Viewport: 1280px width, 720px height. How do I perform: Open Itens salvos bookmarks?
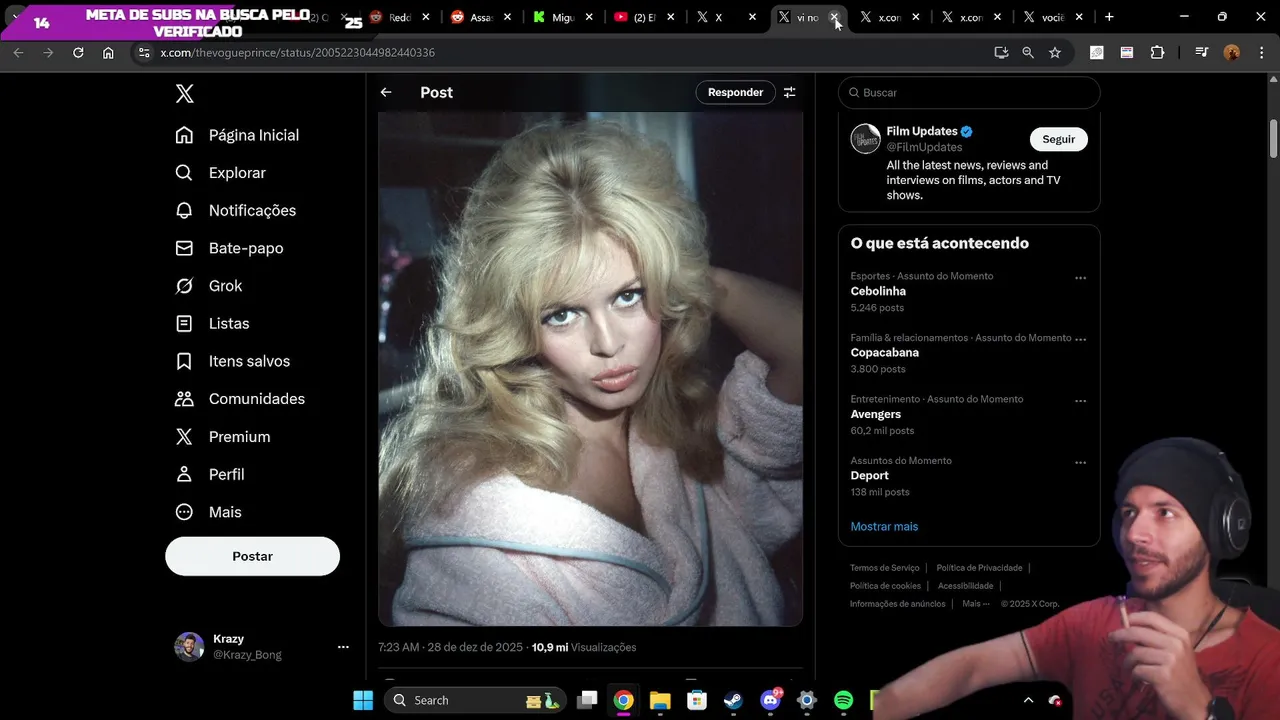coord(233,361)
